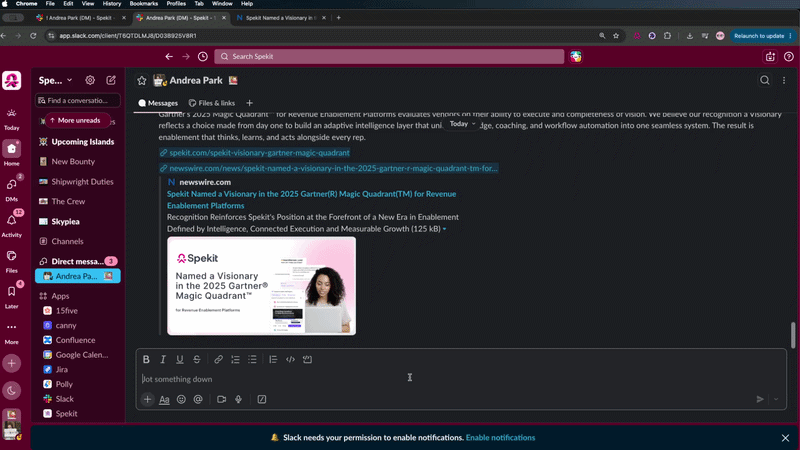
Task: Click the send message arrow
Action: coord(760,399)
